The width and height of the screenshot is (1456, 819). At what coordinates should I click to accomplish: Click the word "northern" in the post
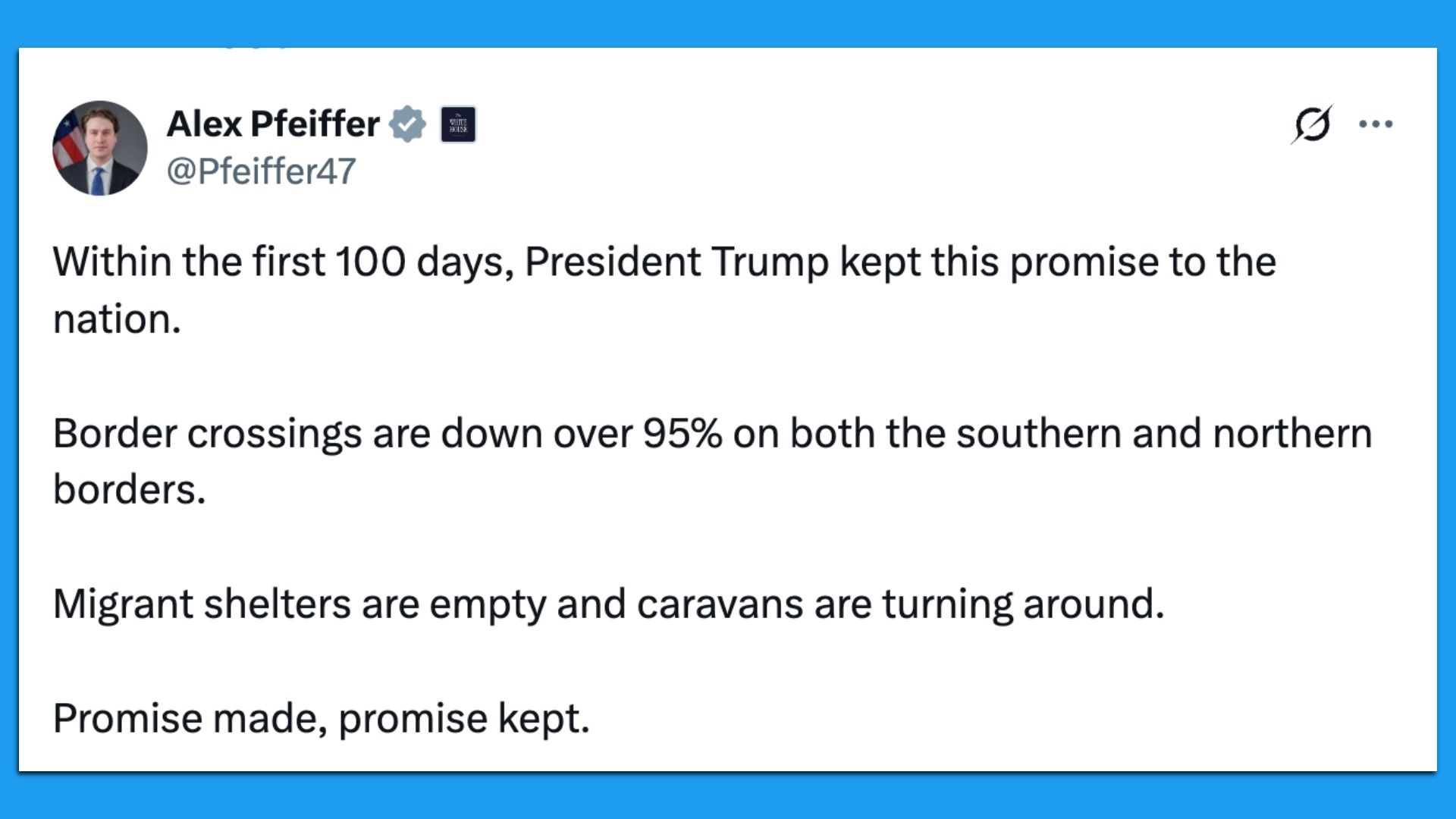[x=1292, y=434]
